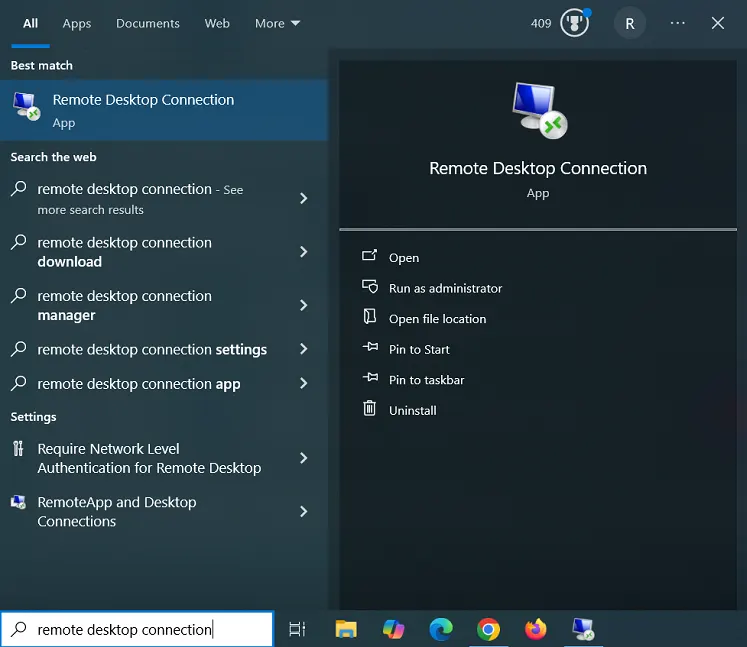Screen dimensions: 747x647
Task: Open the R user account avatar
Action: pyautogui.click(x=629, y=23)
